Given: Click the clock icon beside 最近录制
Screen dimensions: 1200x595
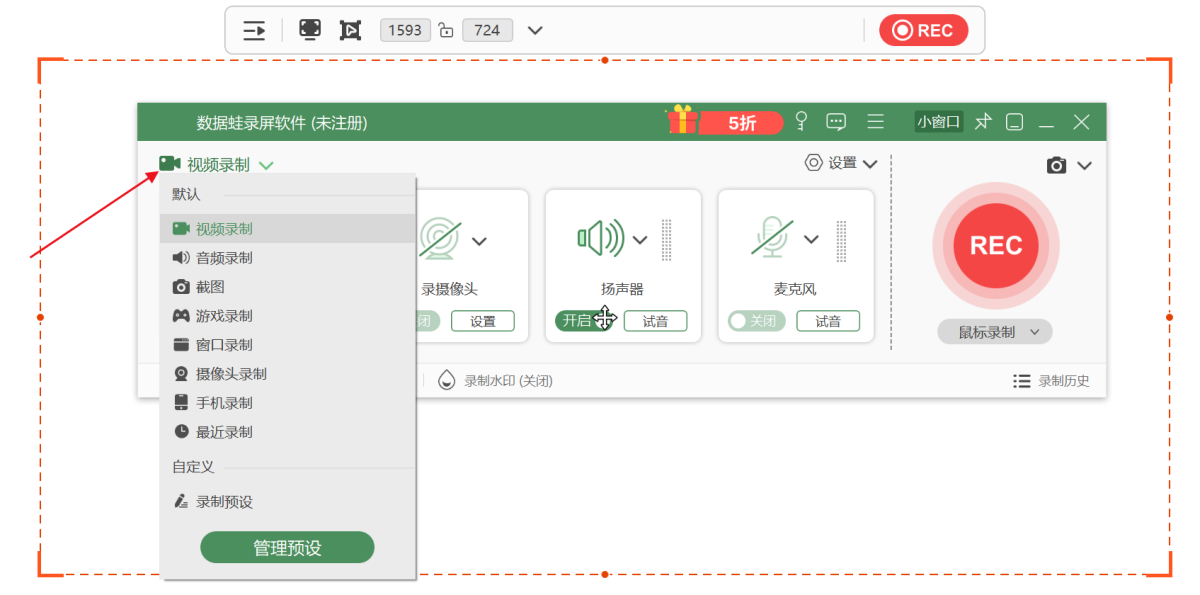Looking at the screenshot, I should (x=181, y=432).
